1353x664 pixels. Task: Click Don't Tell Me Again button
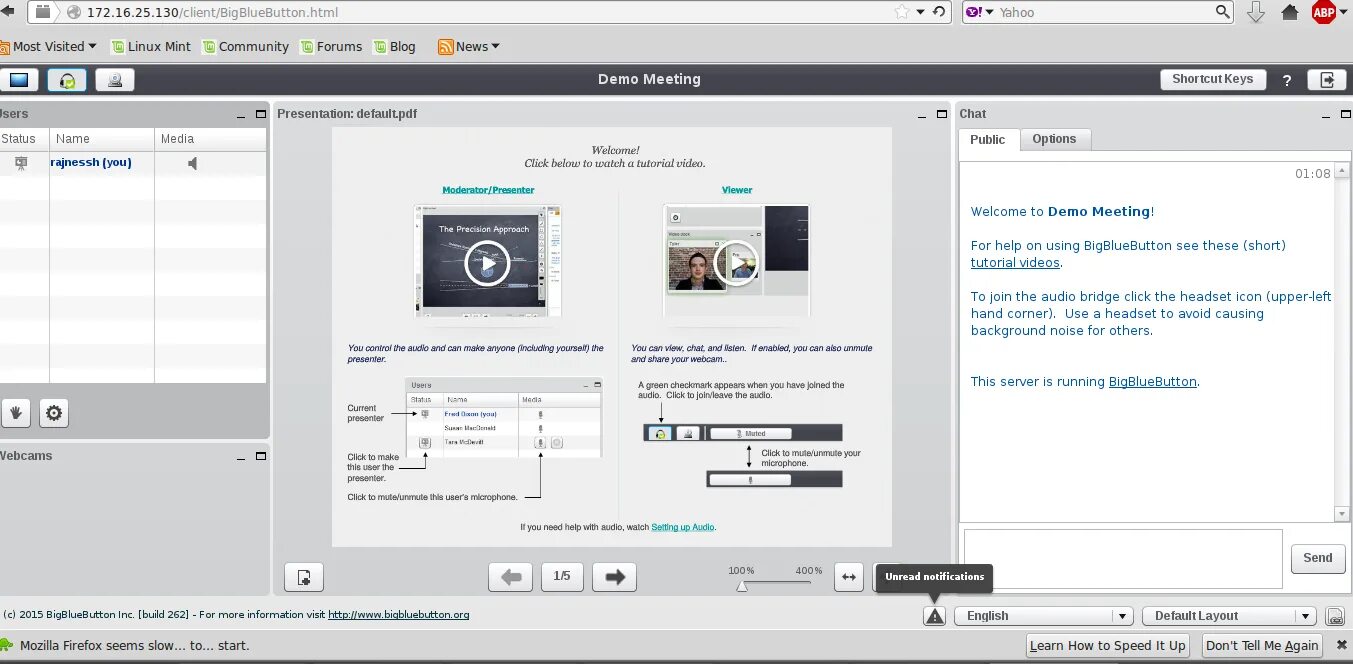point(1262,646)
